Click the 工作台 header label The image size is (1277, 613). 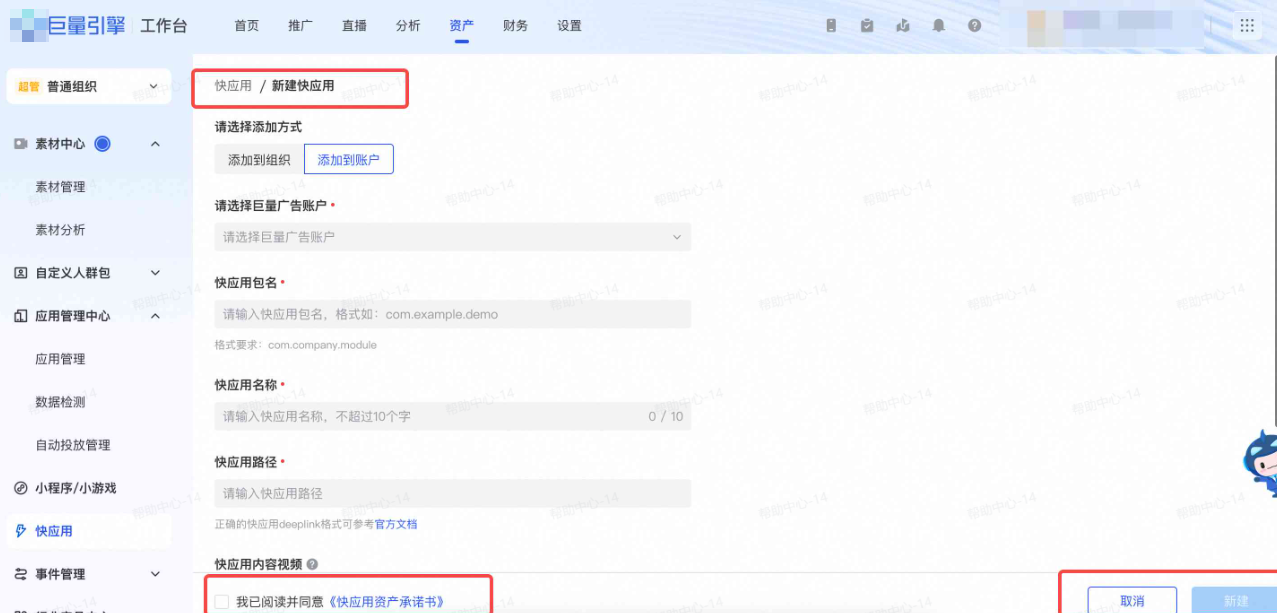[163, 26]
